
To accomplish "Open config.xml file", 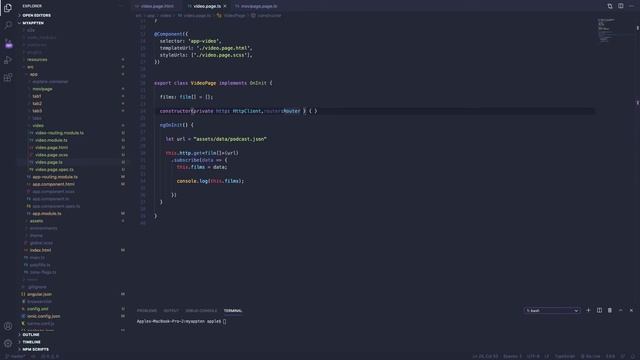I will (38, 309).
